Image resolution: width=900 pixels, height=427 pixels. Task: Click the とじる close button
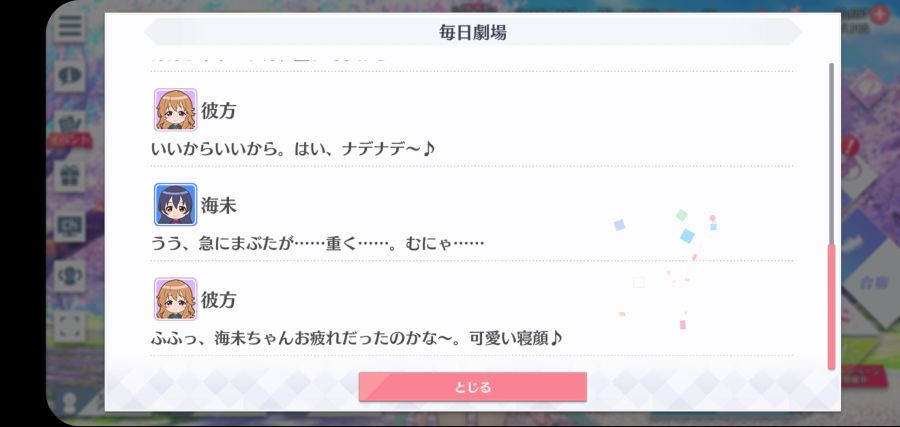(x=472, y=387)
